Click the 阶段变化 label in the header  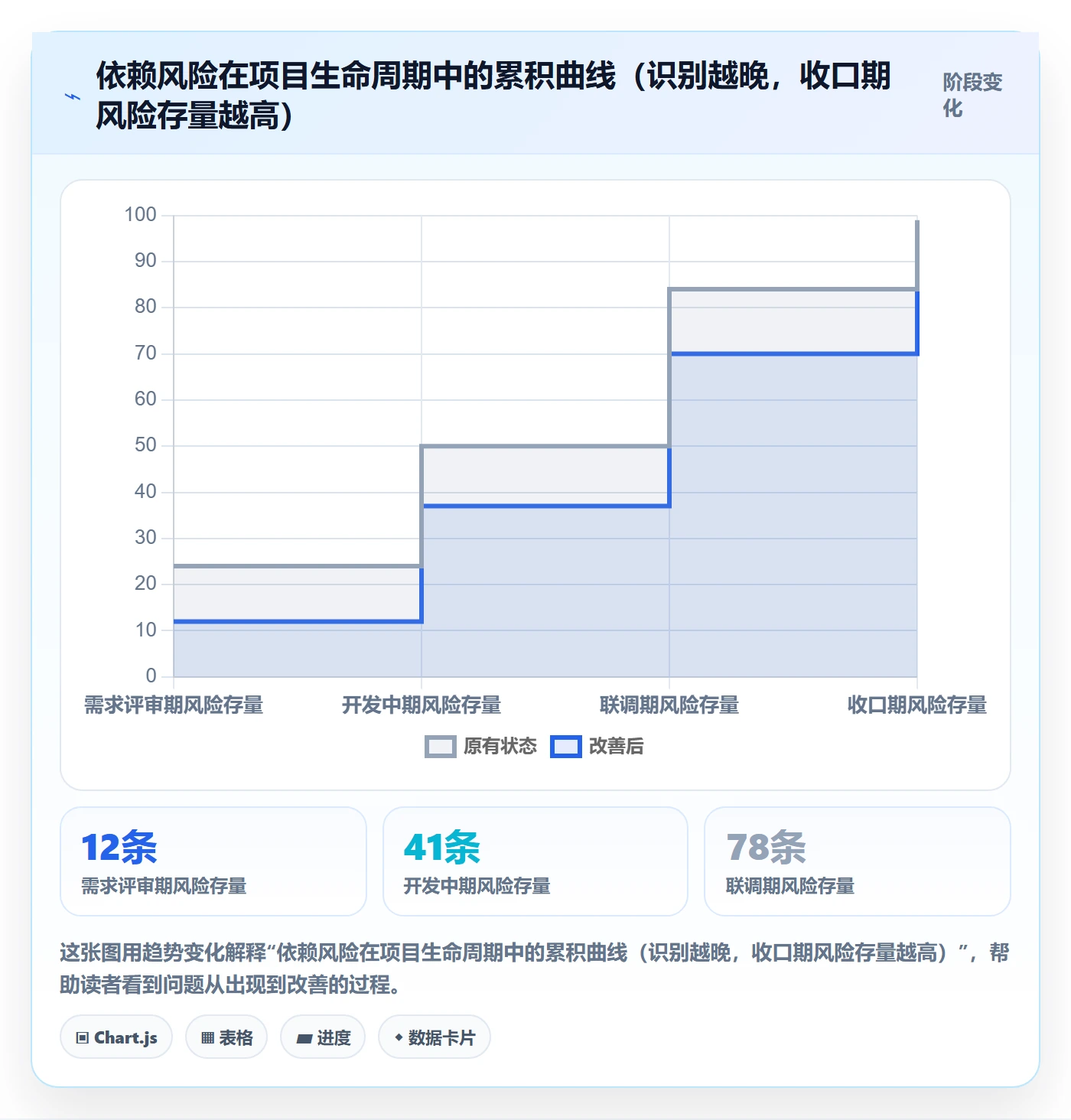click(x=972, y=95)
